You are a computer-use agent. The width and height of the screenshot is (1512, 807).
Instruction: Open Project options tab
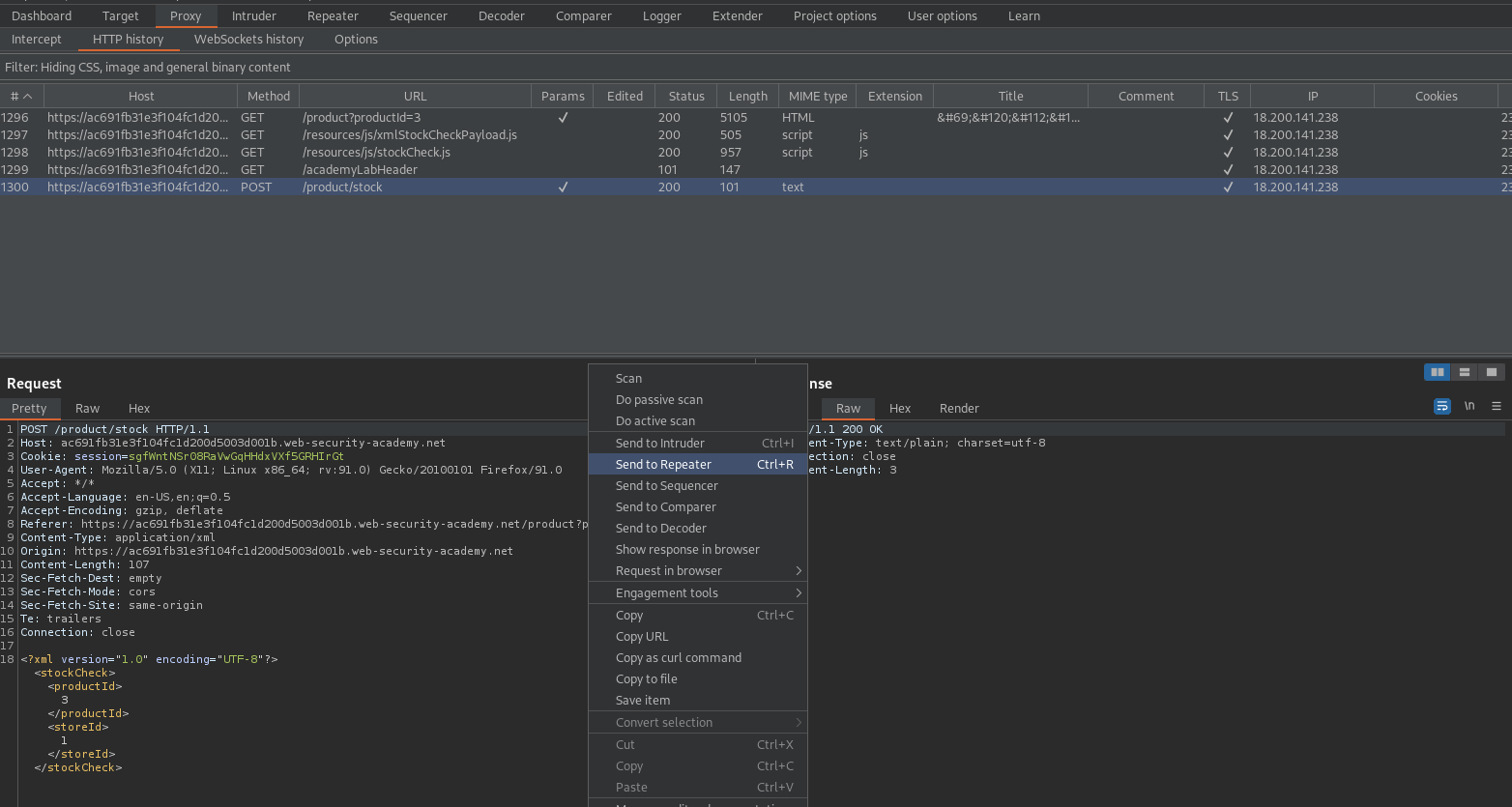(x=835, y=16)
